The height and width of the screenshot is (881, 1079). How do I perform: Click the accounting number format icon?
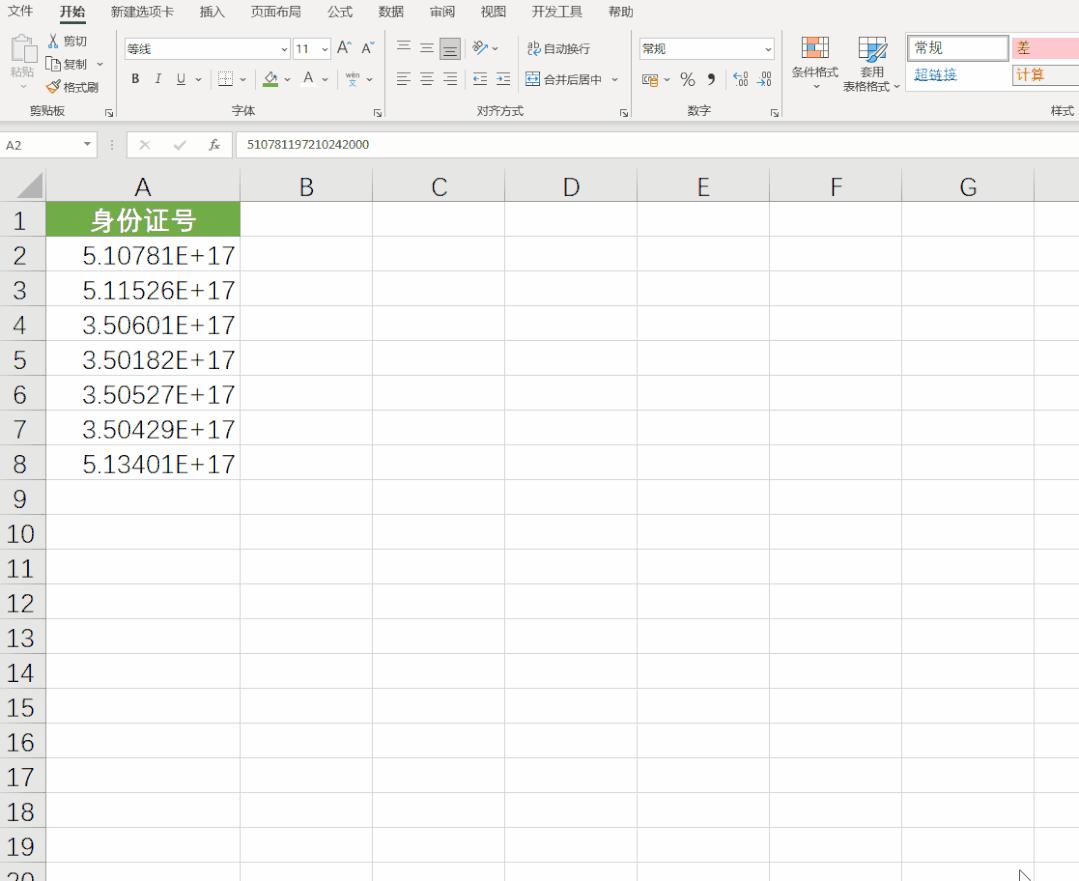point(650,80)
